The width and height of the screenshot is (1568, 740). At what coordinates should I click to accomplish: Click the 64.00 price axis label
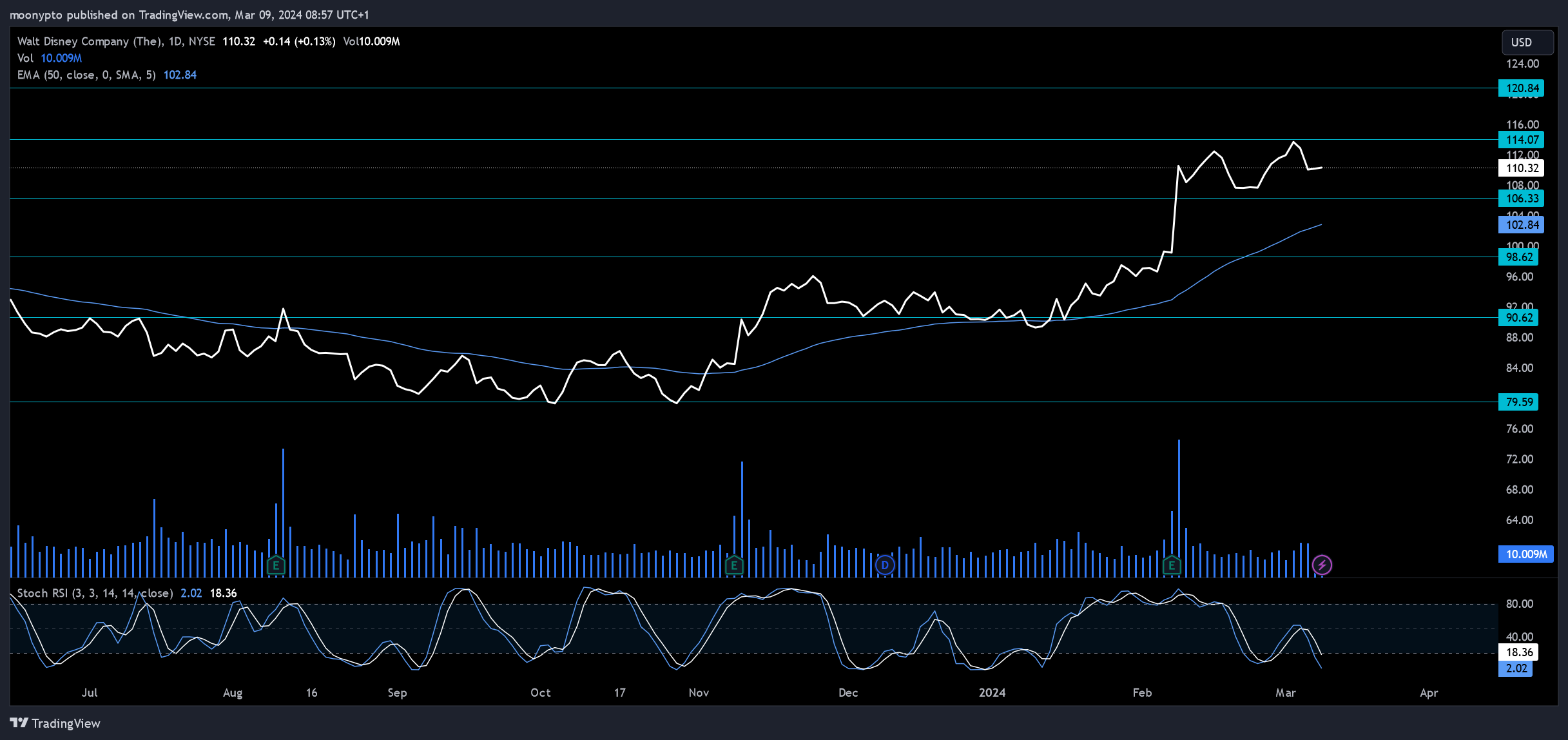(x=1520, y=520)
